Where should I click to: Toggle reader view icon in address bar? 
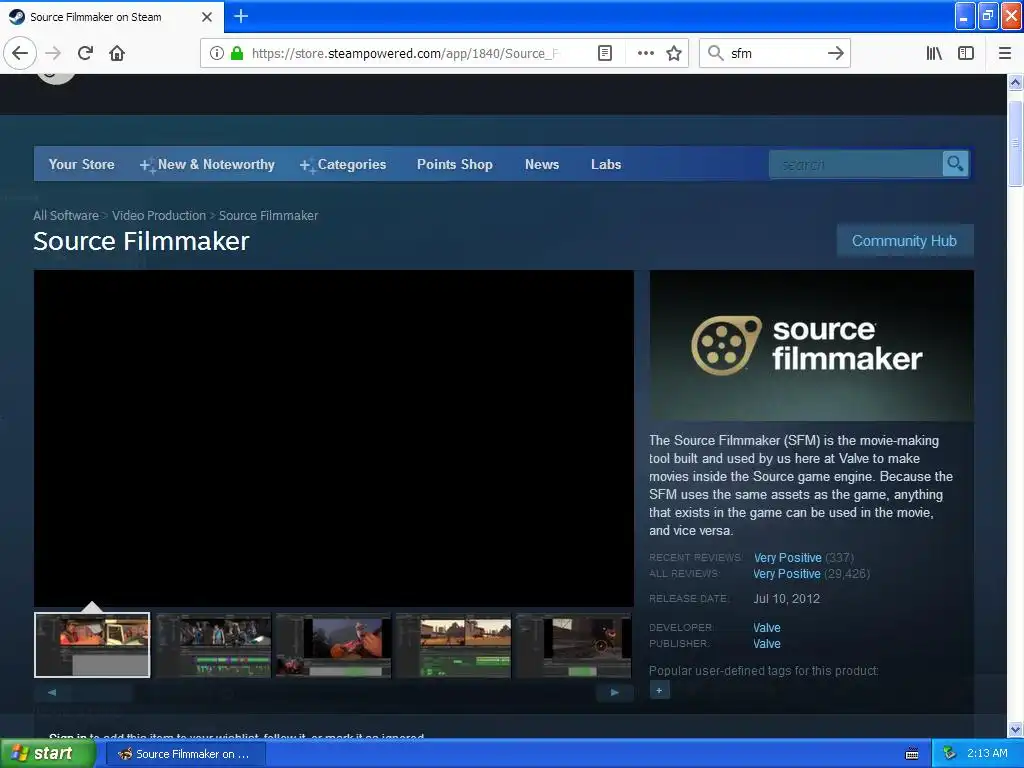click(x=605, y=53)
